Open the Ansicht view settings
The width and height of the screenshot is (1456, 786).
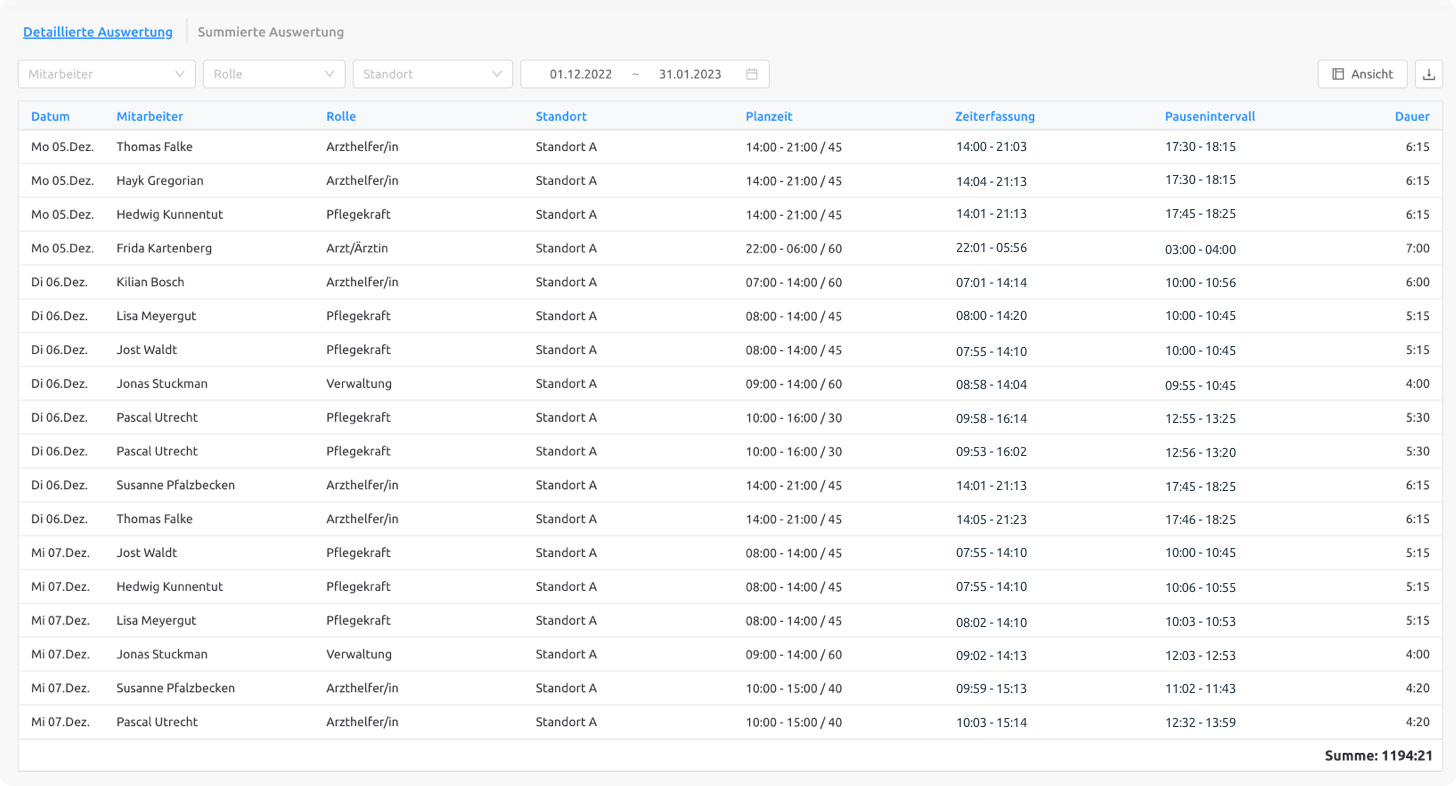point(1363,74)
